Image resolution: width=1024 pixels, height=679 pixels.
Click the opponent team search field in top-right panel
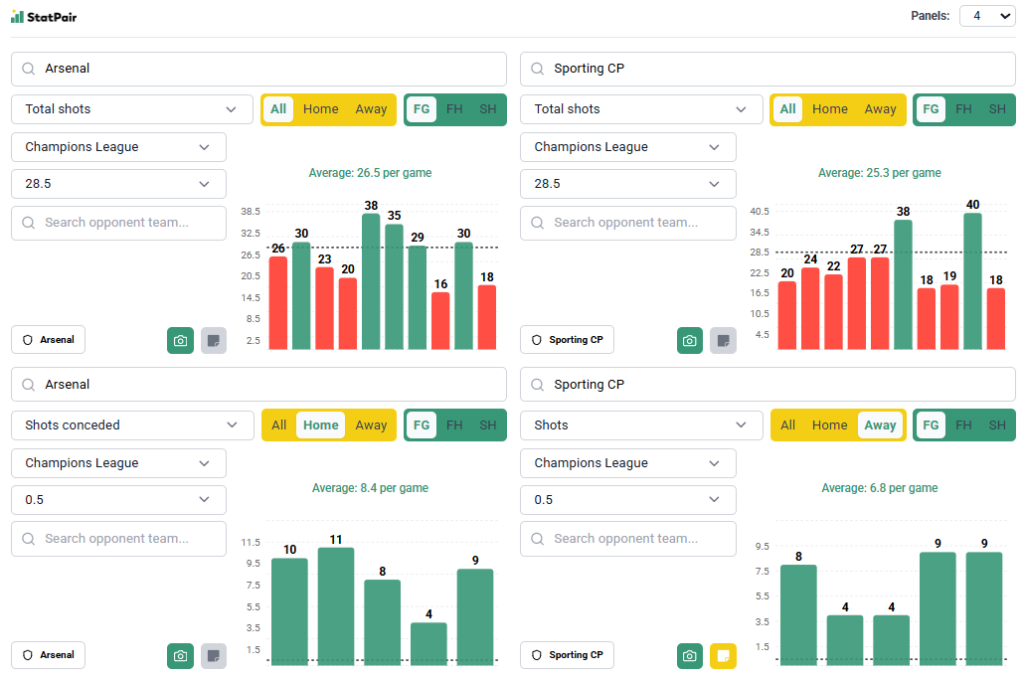628,223
